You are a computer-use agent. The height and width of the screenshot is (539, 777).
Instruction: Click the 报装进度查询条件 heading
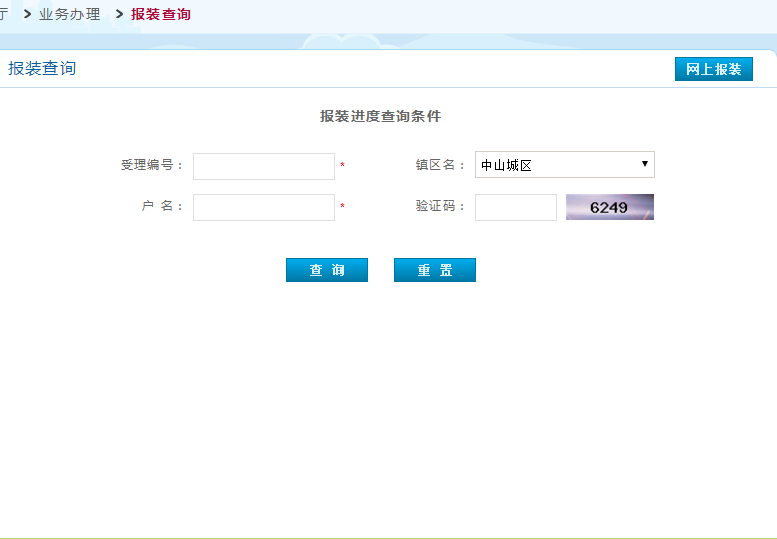(380, 116)
